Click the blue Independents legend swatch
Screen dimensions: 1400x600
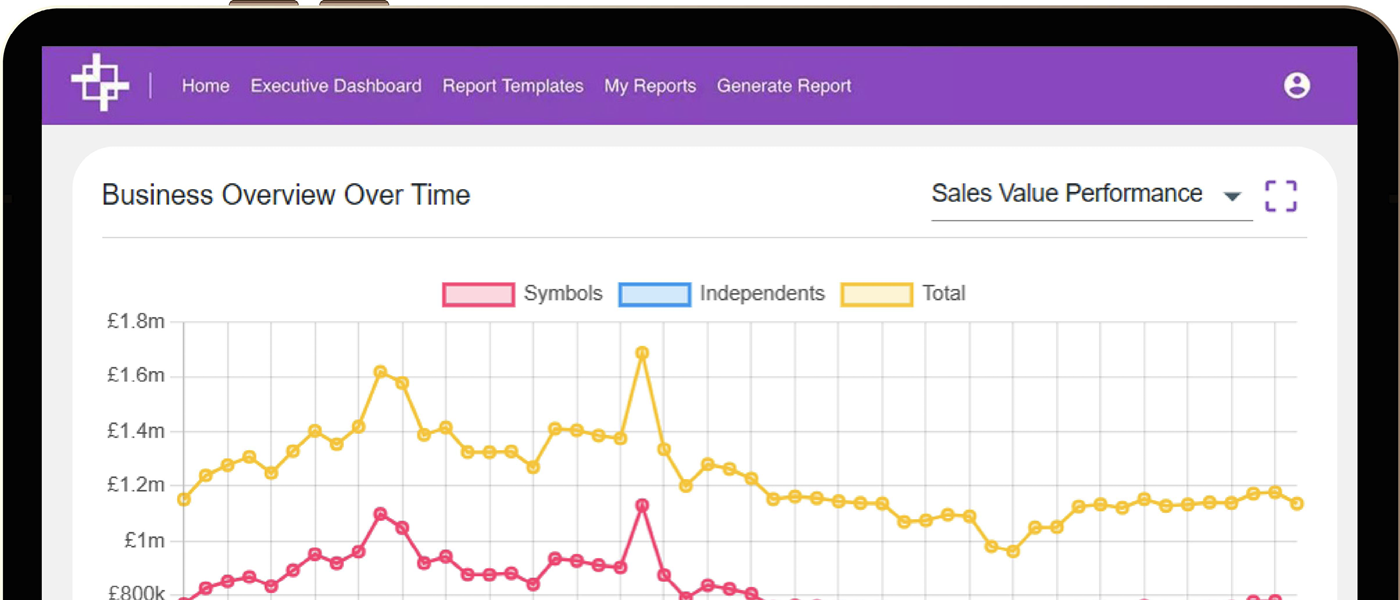(x=654, y=295)
